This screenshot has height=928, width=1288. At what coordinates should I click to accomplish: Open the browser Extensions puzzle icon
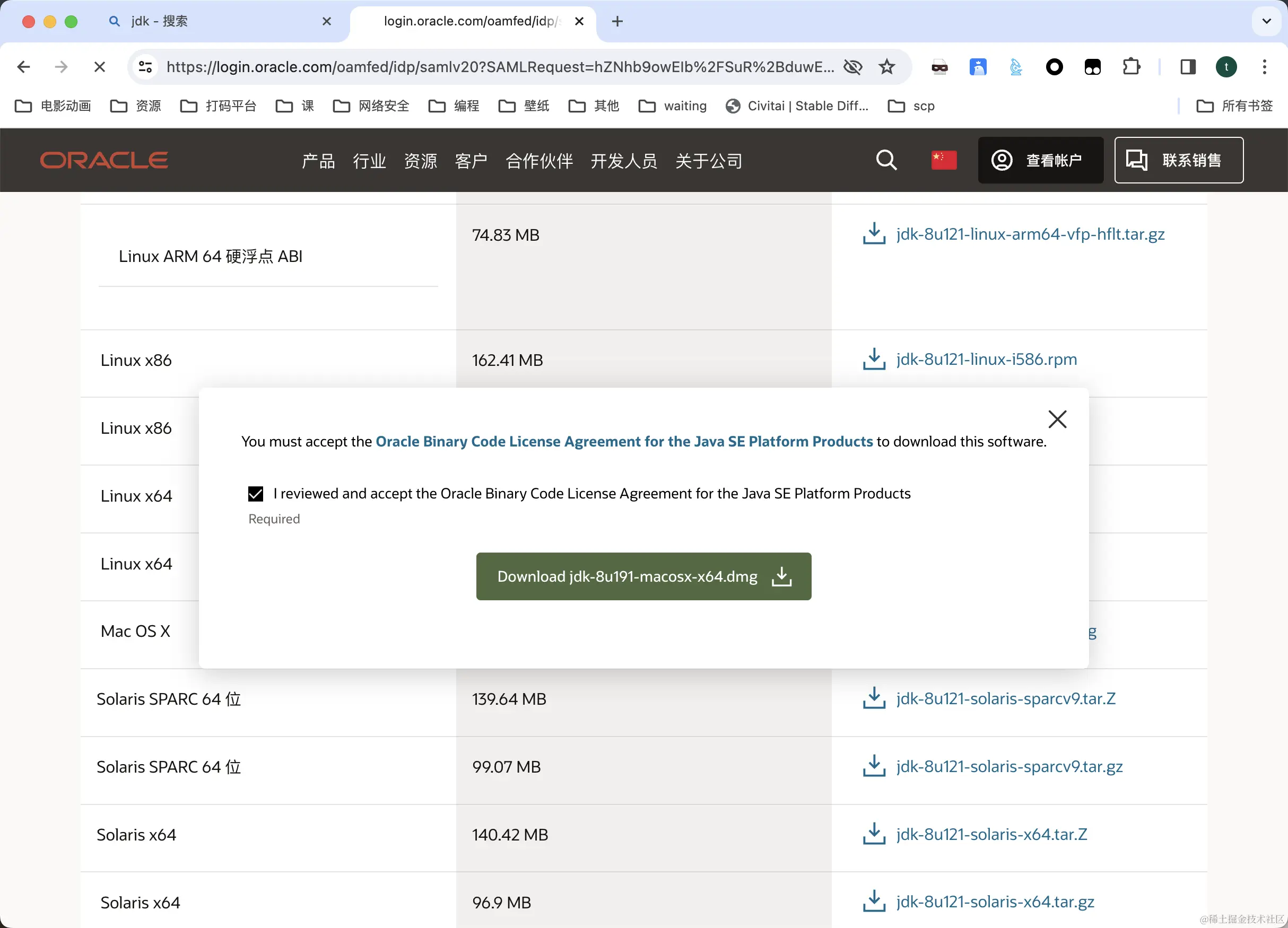[x=1130, y=67]
